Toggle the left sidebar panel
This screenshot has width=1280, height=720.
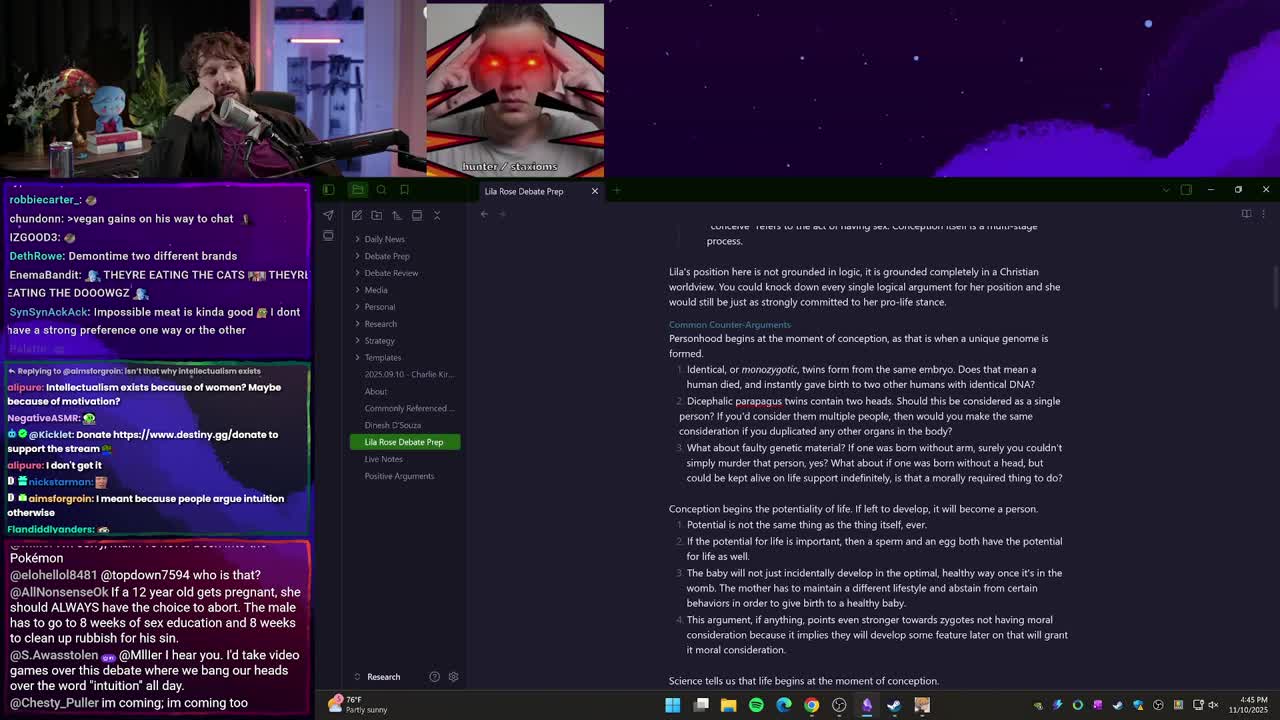(x=328, y=190)
